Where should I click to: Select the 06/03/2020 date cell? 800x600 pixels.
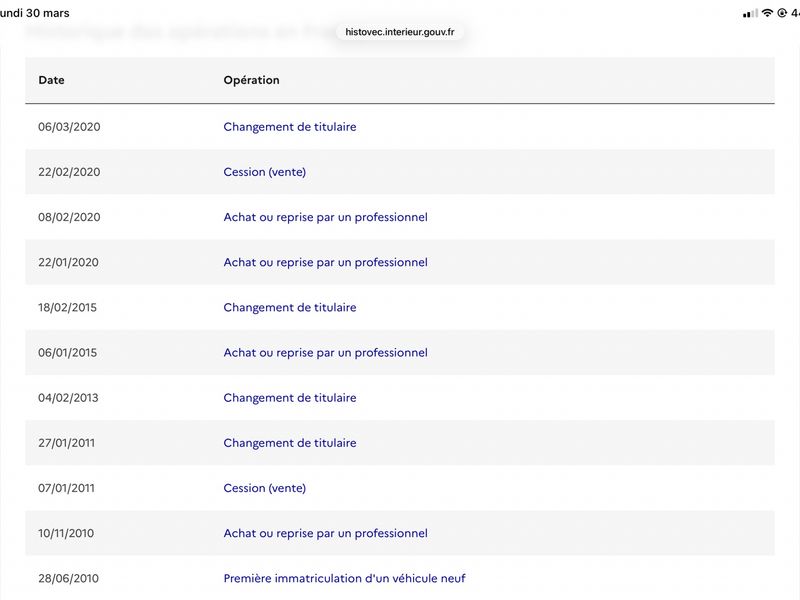tap(69, 127)
